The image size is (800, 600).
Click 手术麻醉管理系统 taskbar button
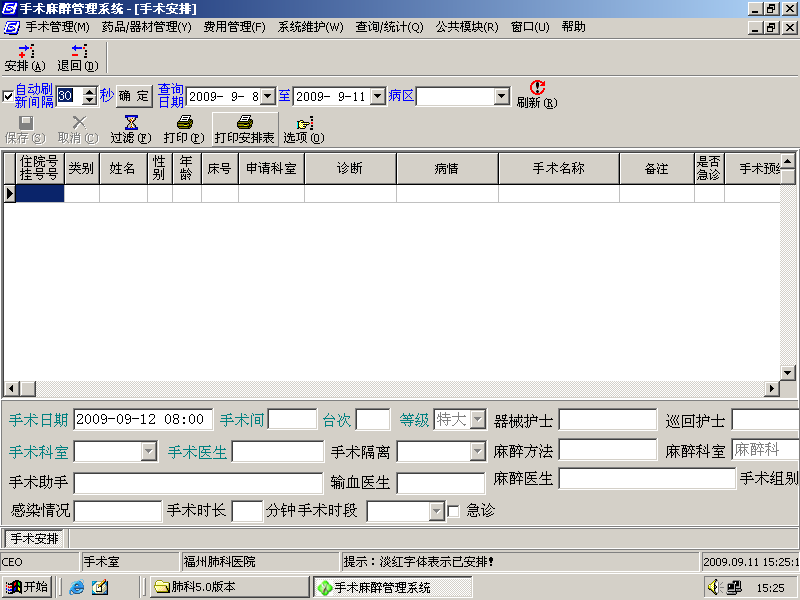point(392,587)
